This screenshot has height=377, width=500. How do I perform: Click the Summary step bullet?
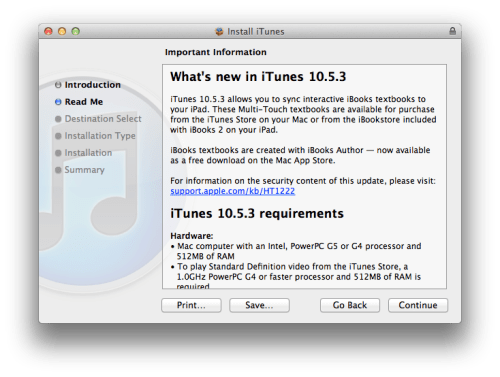[58, 170]
